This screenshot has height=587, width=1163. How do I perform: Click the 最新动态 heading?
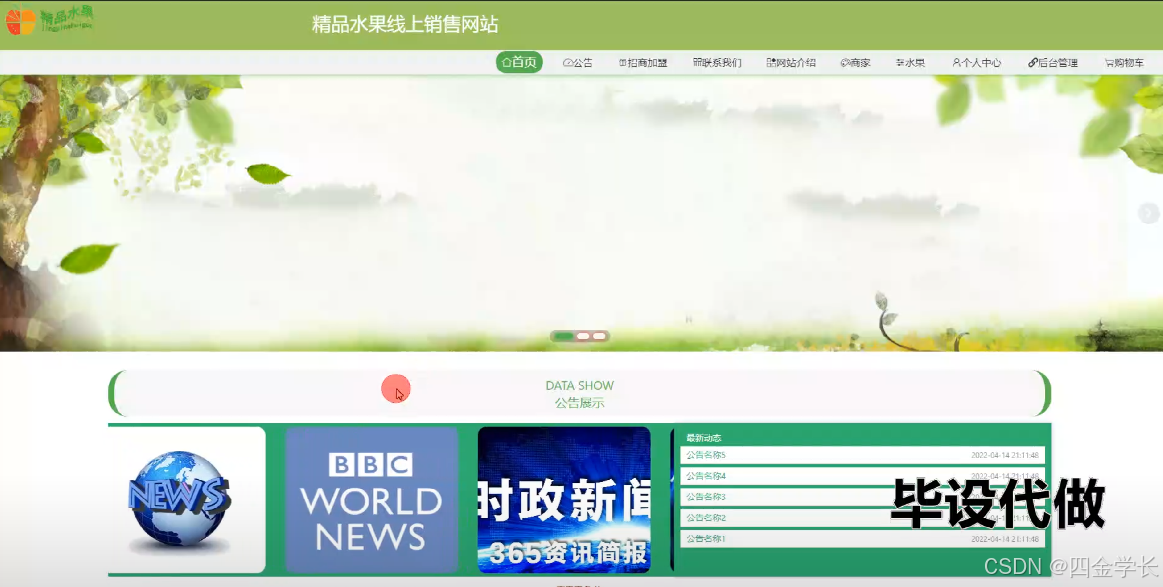point(703,438)
